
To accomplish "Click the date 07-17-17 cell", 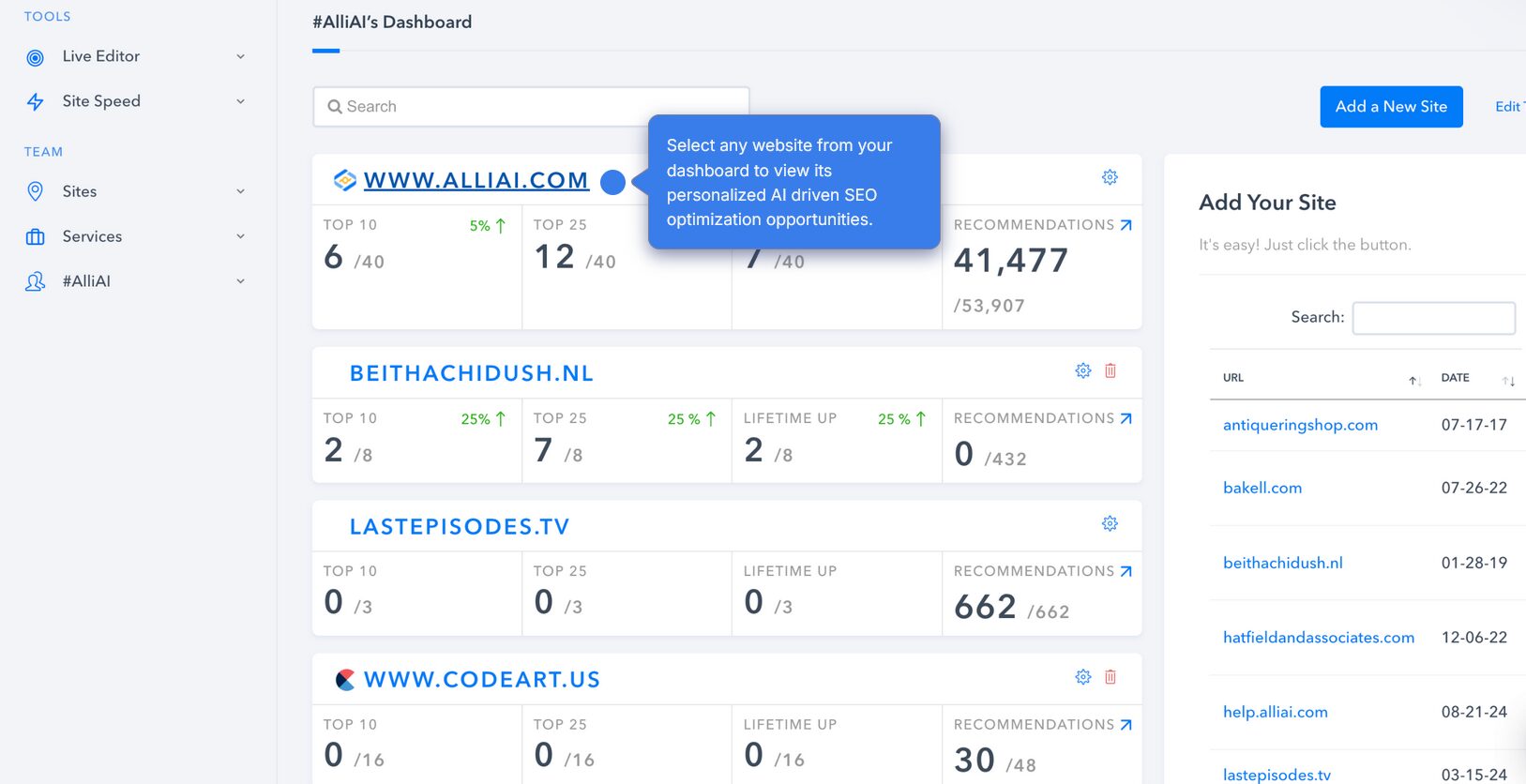I will 1474,425.
